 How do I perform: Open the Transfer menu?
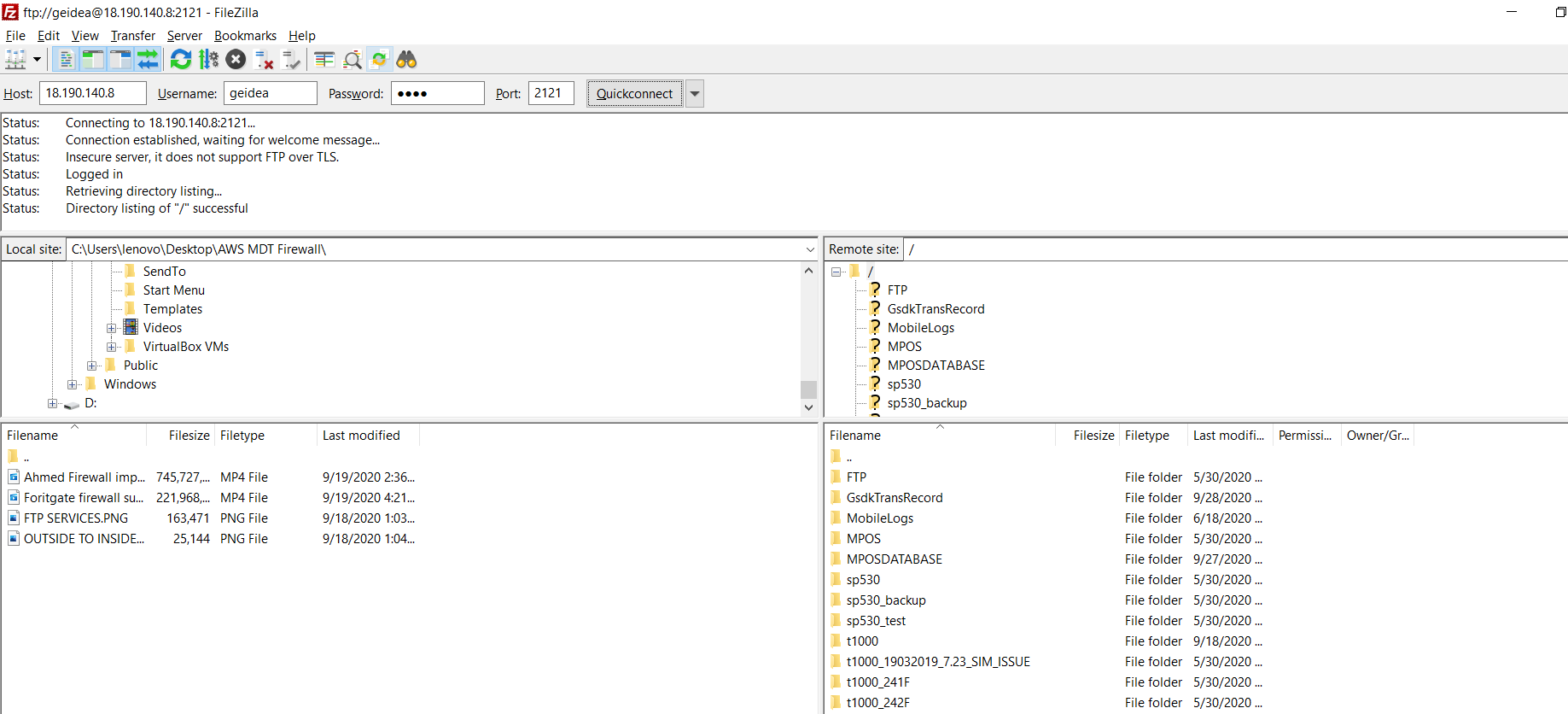(x=133, y=36)
